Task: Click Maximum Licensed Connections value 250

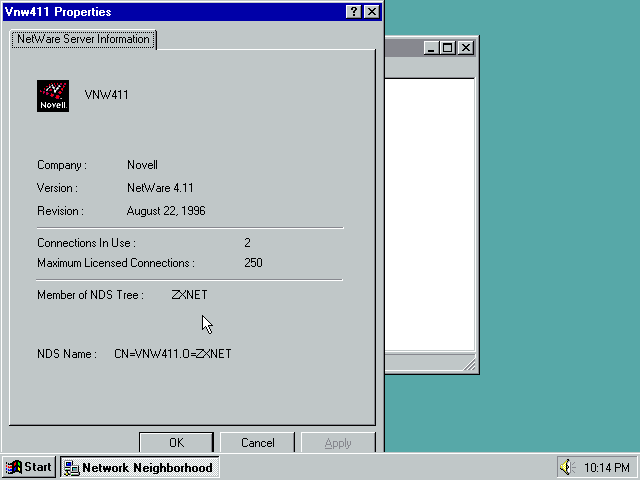Action: (x=253, y=262)
